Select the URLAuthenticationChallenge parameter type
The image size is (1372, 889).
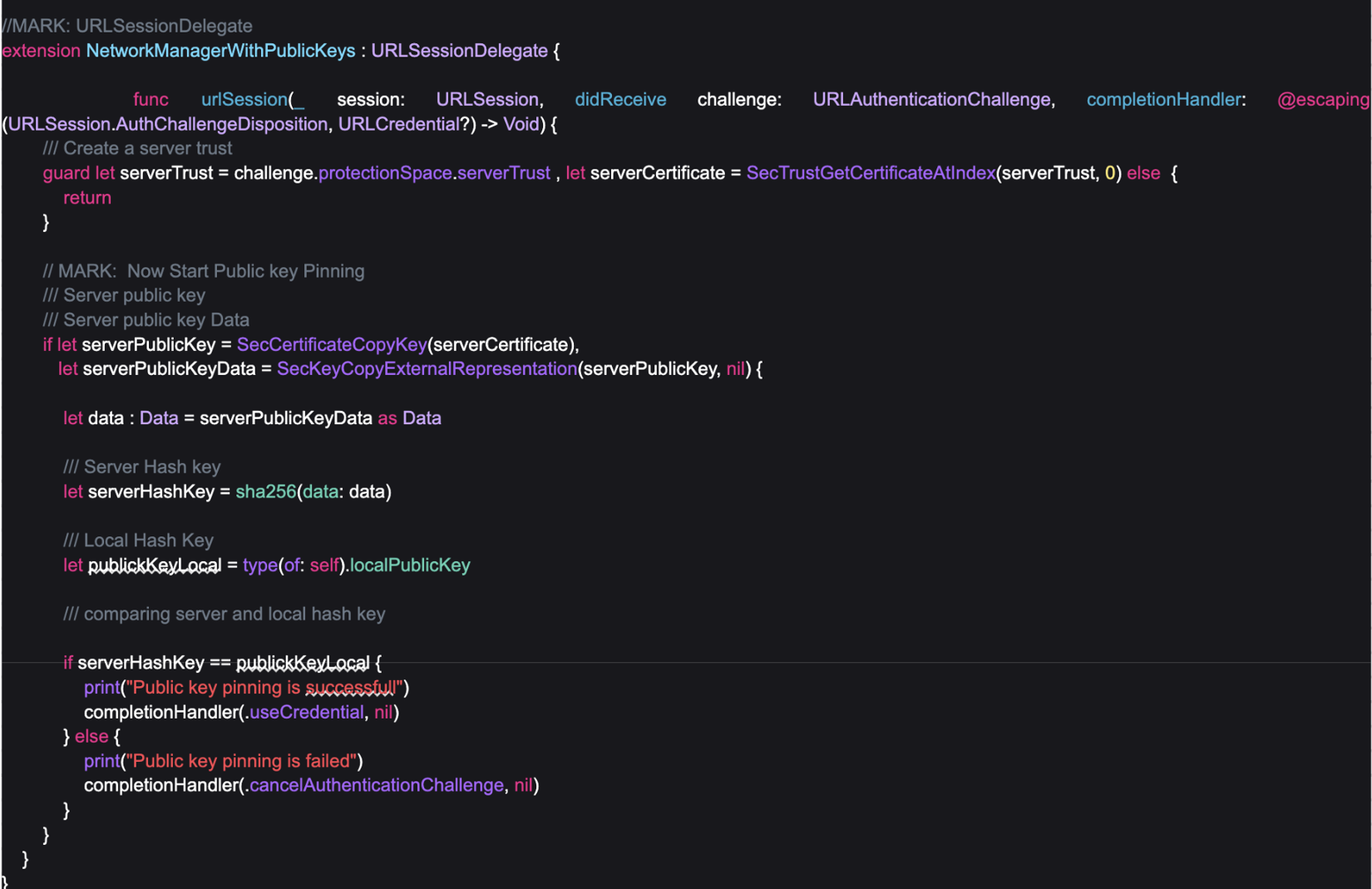coord(931,99)
